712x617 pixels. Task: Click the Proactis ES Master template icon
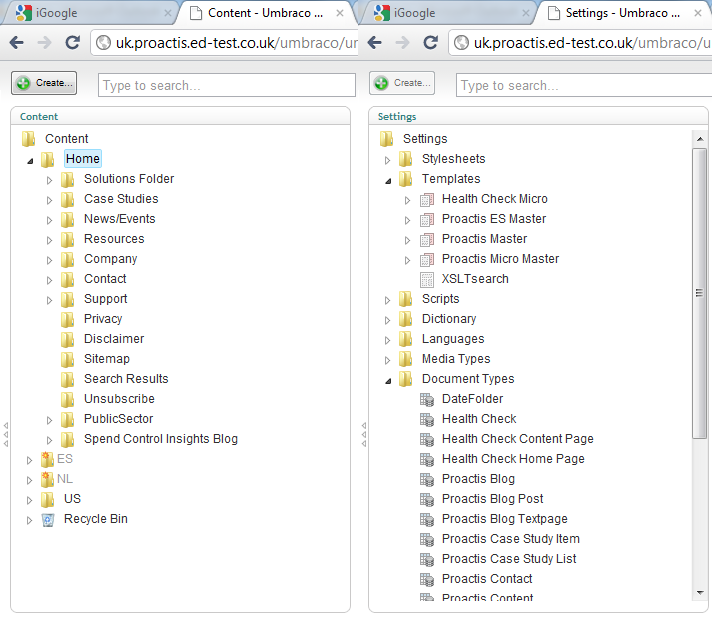coord(427,220)
